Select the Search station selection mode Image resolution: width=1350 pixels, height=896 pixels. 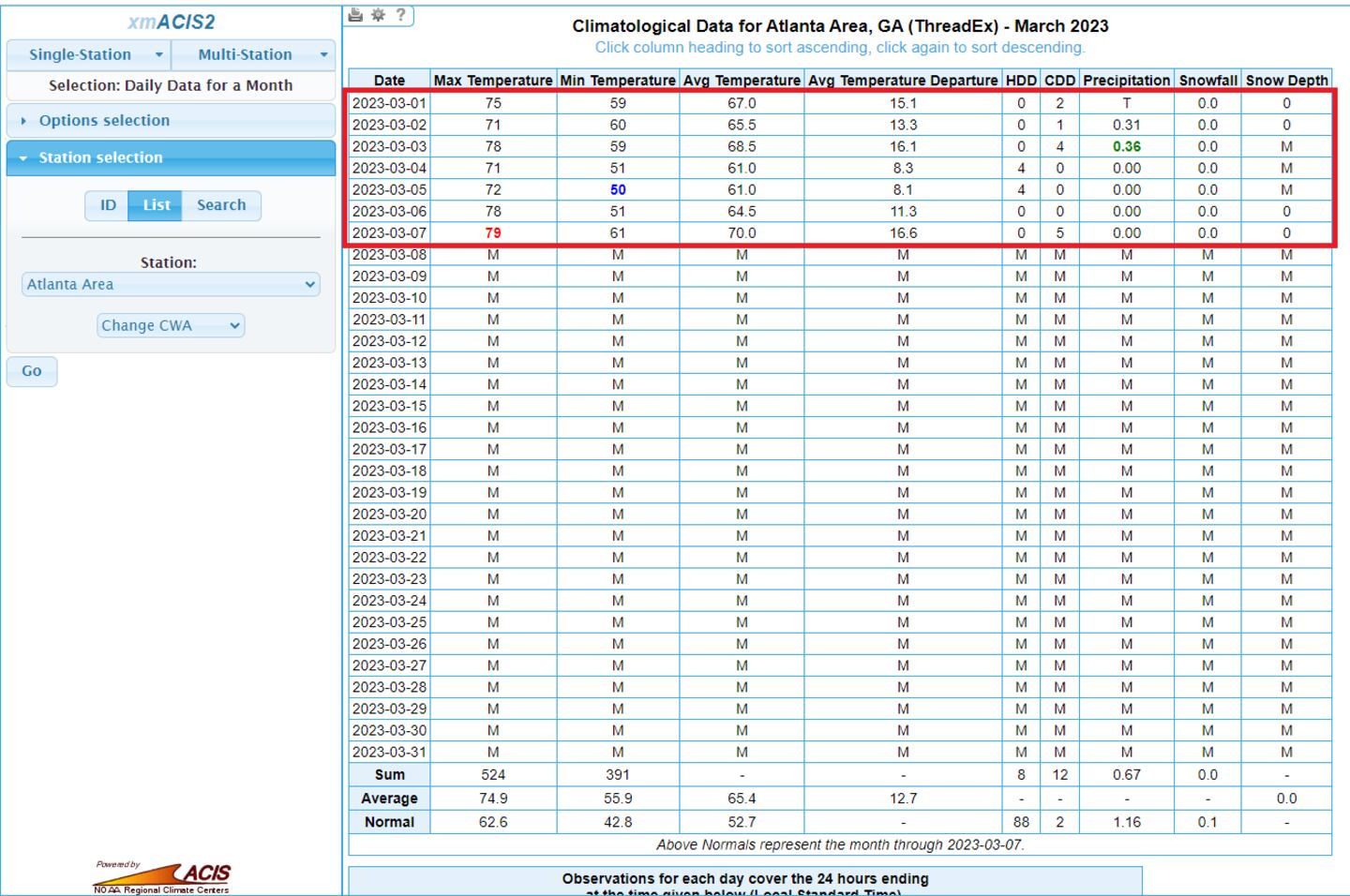(221, 205)
